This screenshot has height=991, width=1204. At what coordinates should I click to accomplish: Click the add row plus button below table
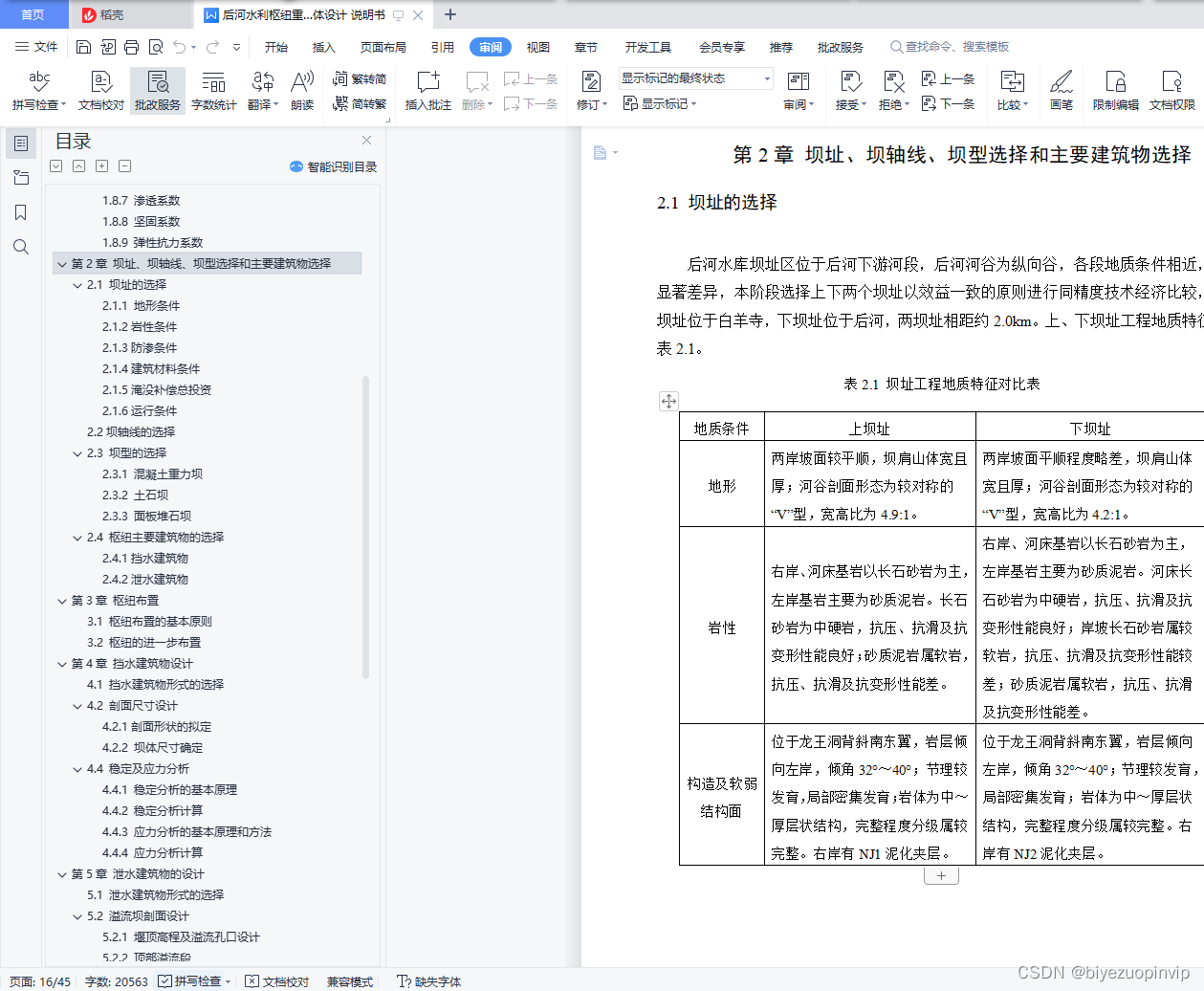click(941, 875)
